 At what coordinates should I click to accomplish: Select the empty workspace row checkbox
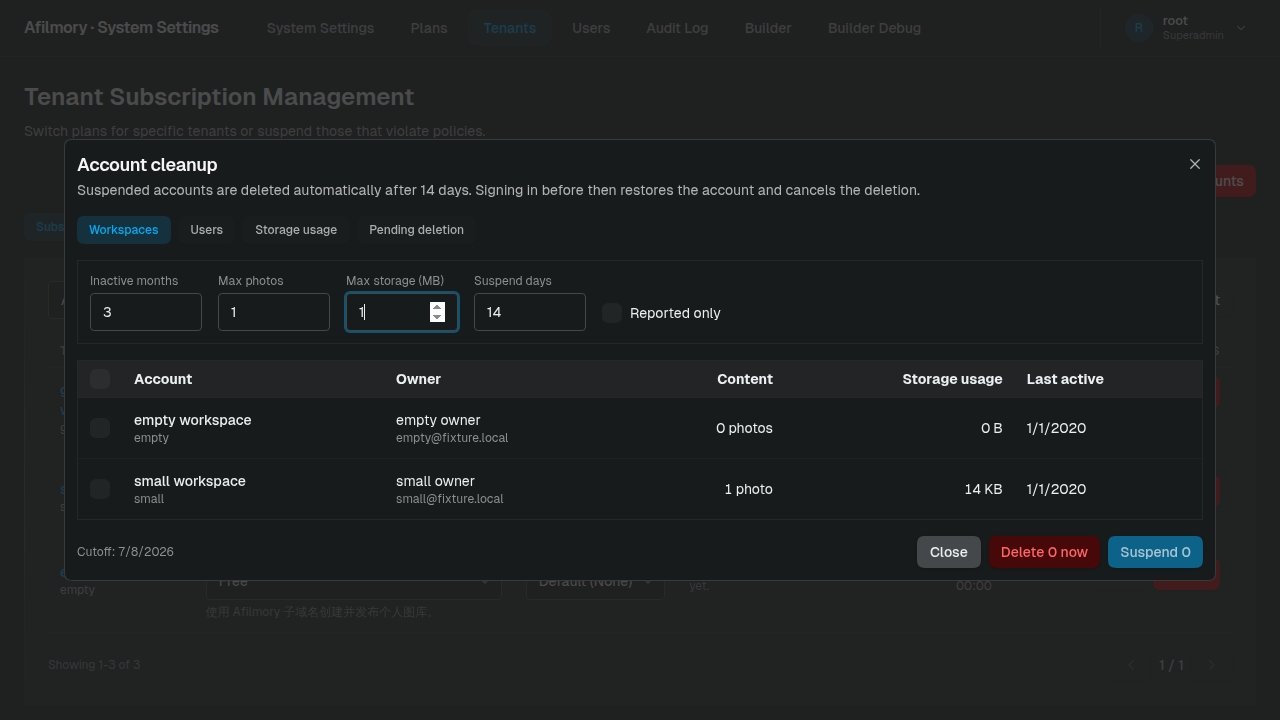(100, 428)
